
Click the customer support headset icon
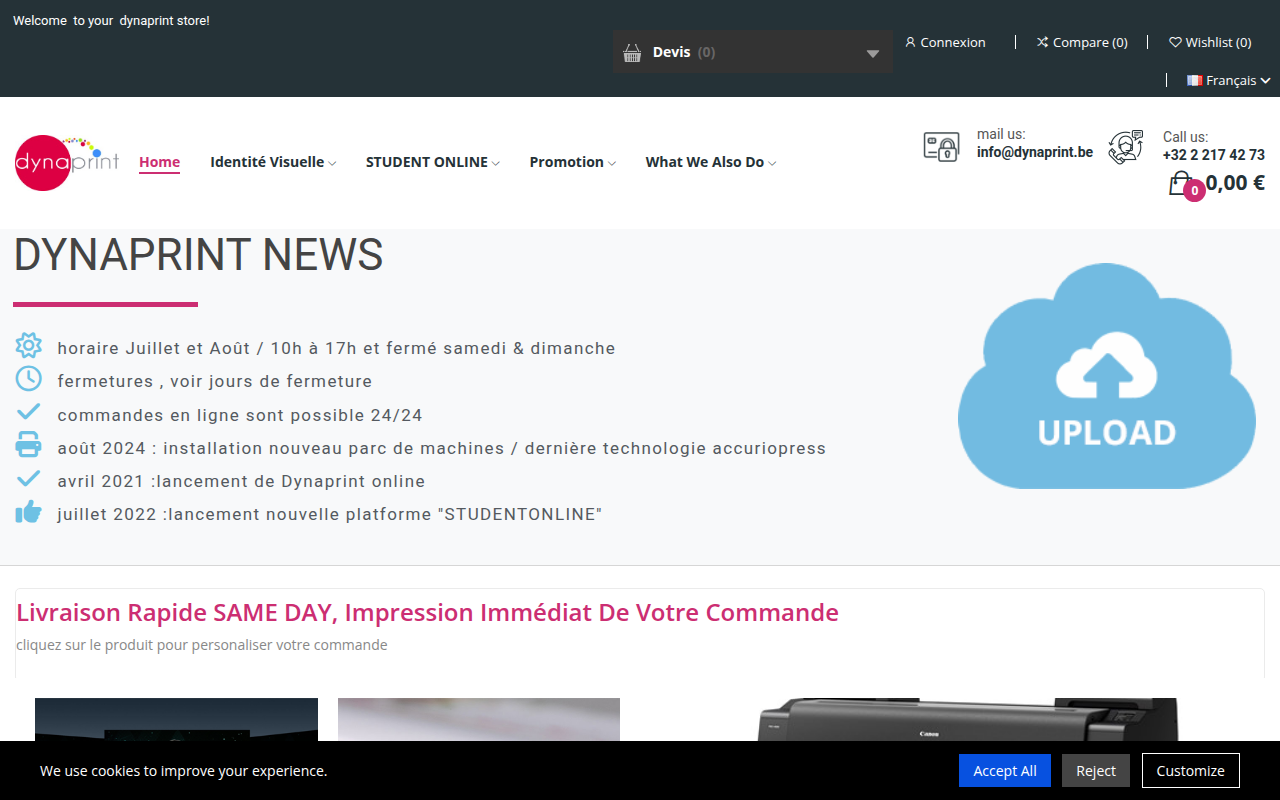(1126, 147)
